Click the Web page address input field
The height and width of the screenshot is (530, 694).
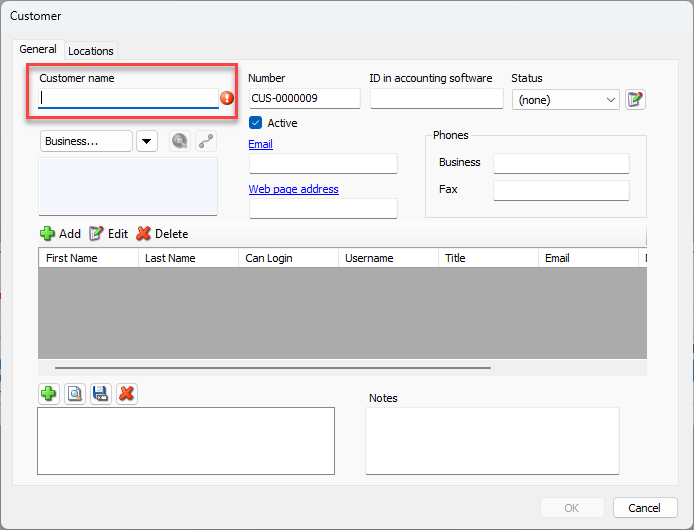(323, 208)
